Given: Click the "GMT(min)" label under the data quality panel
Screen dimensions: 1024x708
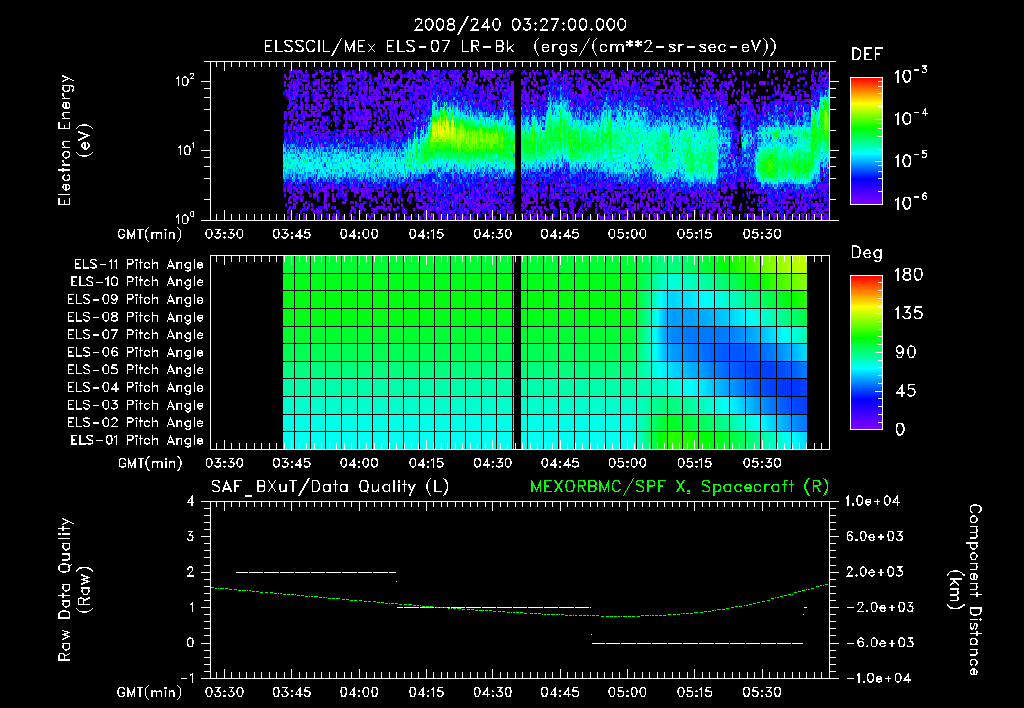Looking at the screenshot, I should pyautogui.click(x=150, y=692).
